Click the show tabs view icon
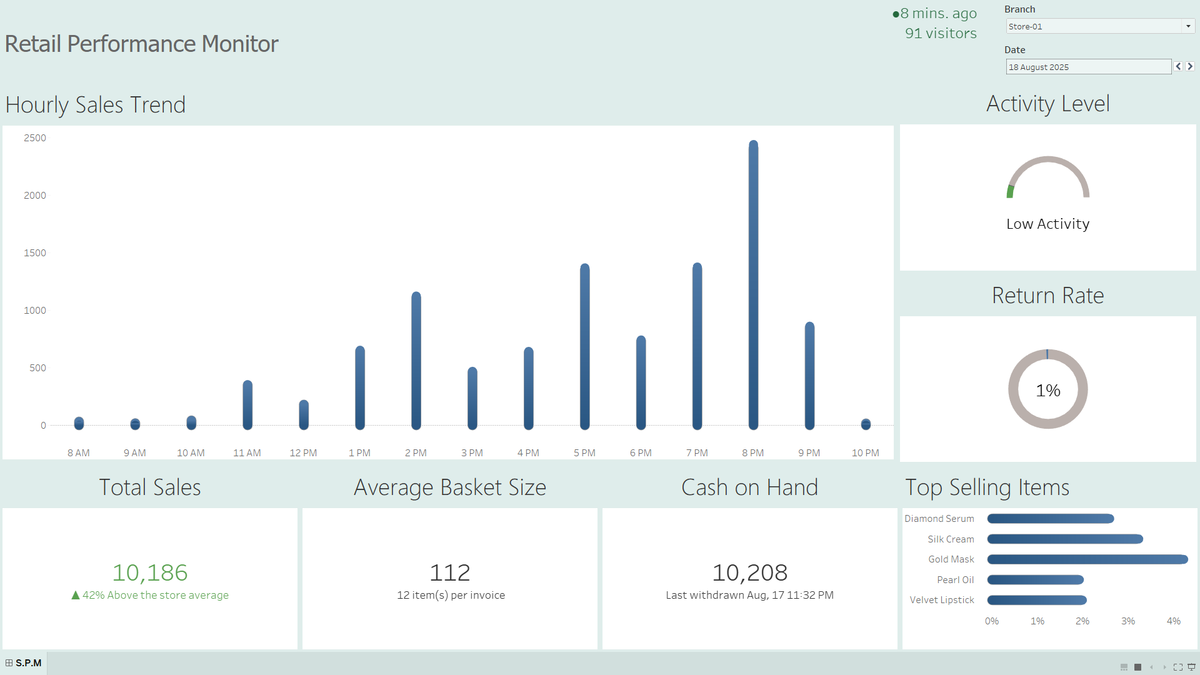The width and height of the screenshot is (1200, 675). (1138, 667)
